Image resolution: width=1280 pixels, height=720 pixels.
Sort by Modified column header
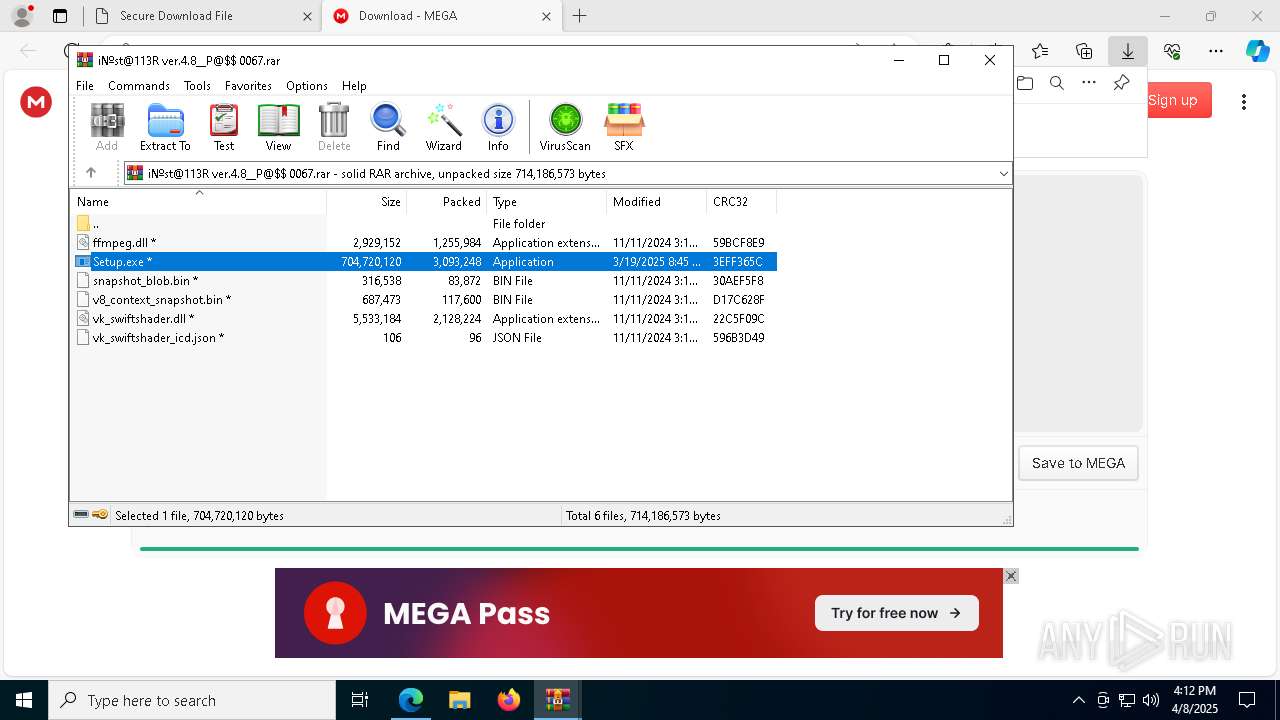[657, 201]
